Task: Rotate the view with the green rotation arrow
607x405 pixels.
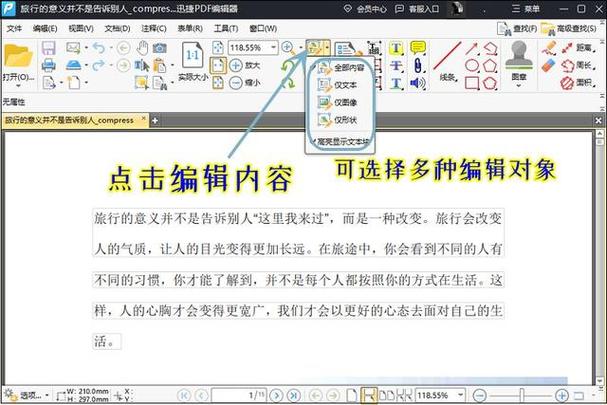Action: (x=287, y=67)
